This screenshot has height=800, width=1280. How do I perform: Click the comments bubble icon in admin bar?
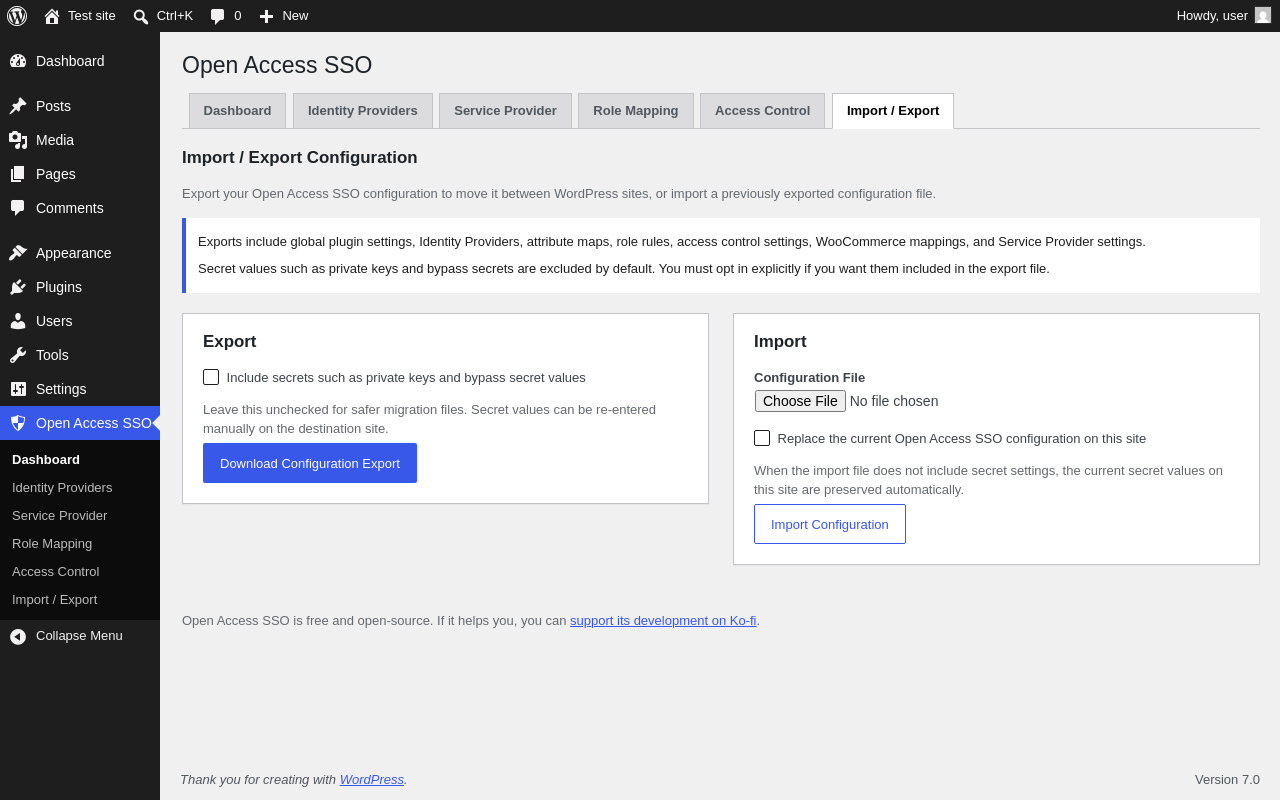point(218,16)
